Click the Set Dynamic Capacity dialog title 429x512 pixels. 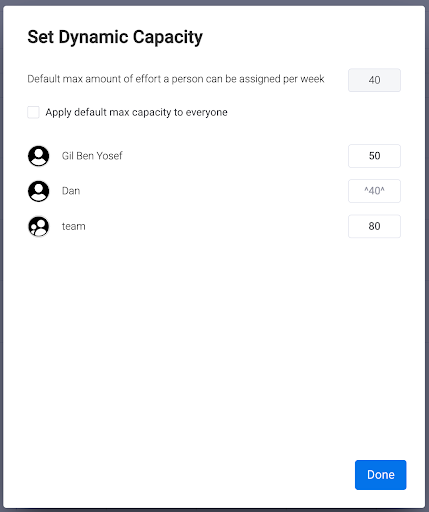point(115,37)
